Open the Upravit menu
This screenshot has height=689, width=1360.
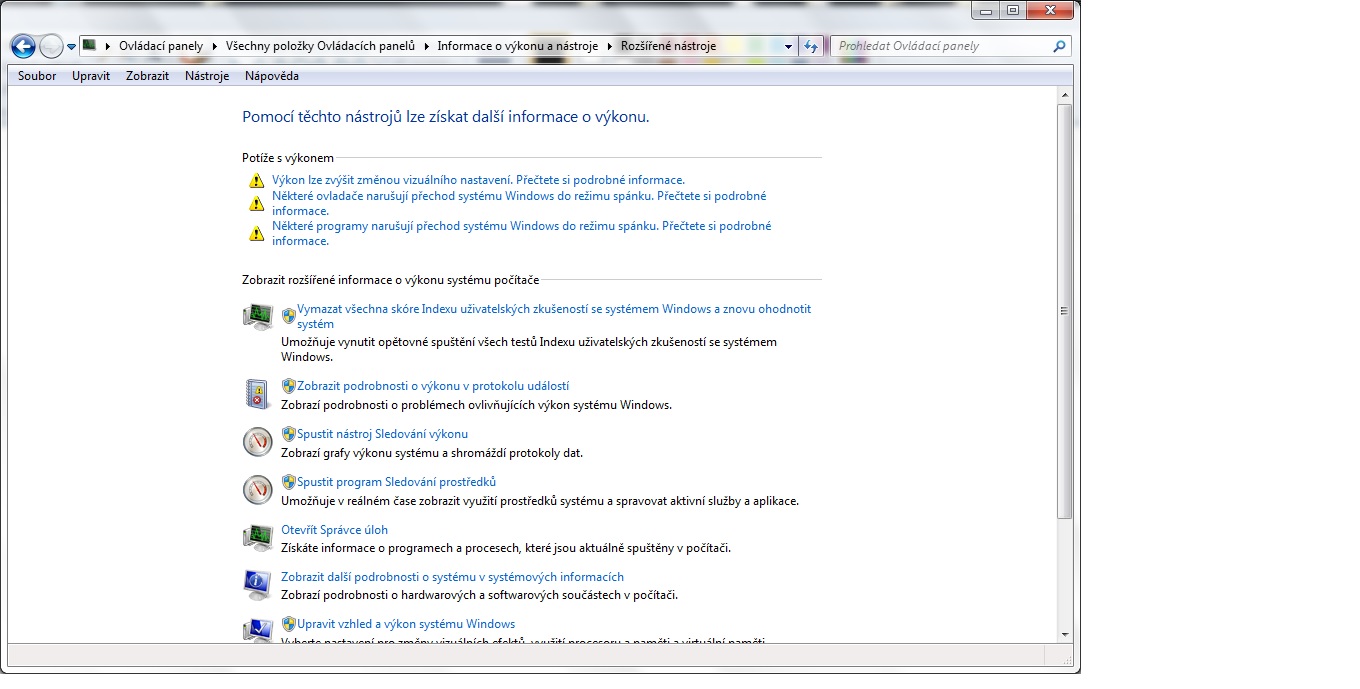91,76
